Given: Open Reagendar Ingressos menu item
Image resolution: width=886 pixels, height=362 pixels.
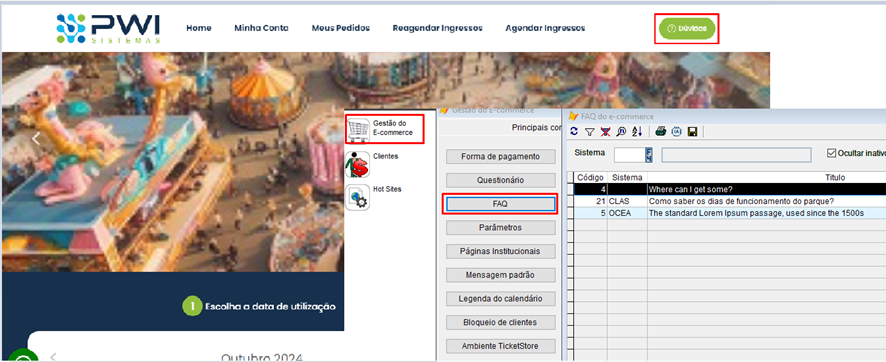Looking at the screenshot, I should coord(437,28).
